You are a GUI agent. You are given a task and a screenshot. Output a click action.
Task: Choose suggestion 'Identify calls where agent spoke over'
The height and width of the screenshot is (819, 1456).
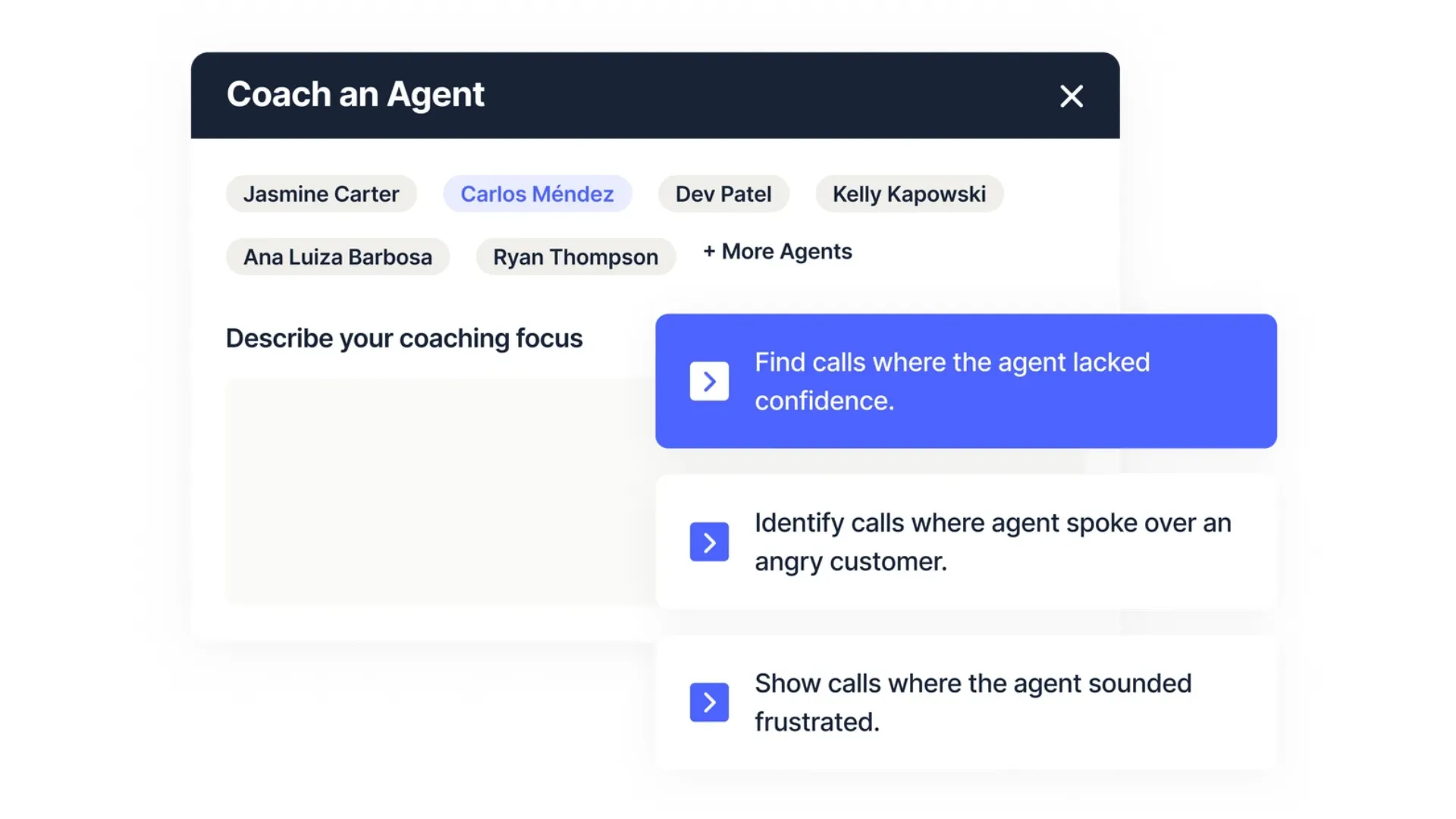pos(966,542)
